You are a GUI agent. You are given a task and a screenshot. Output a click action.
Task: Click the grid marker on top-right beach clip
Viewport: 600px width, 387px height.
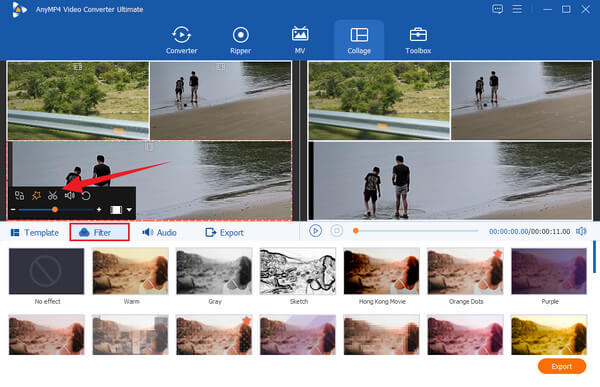click(220, 67)
